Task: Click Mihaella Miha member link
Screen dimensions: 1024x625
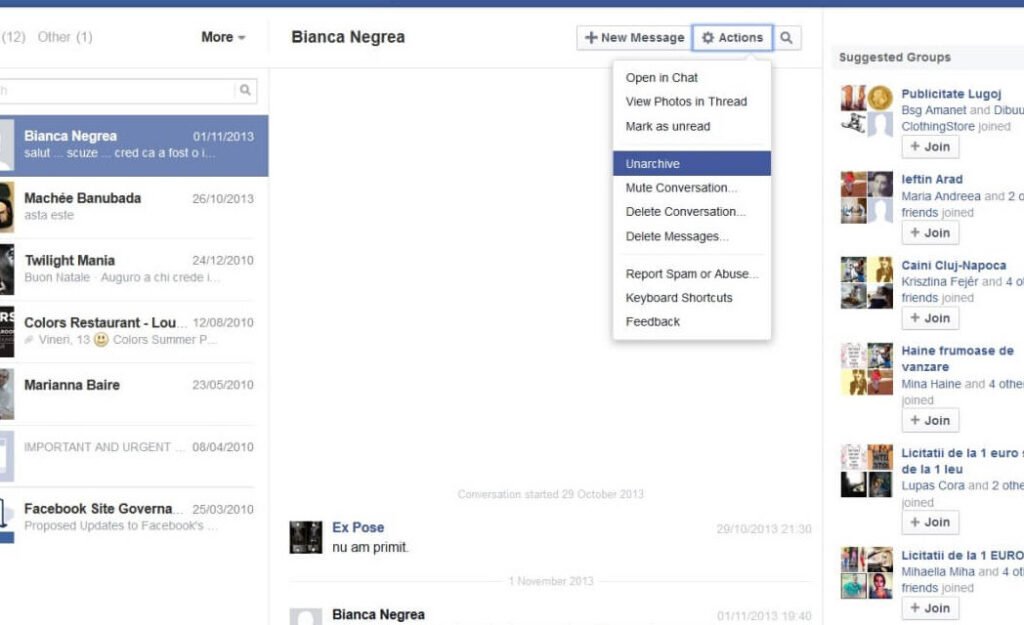Action: pos(938,571)
